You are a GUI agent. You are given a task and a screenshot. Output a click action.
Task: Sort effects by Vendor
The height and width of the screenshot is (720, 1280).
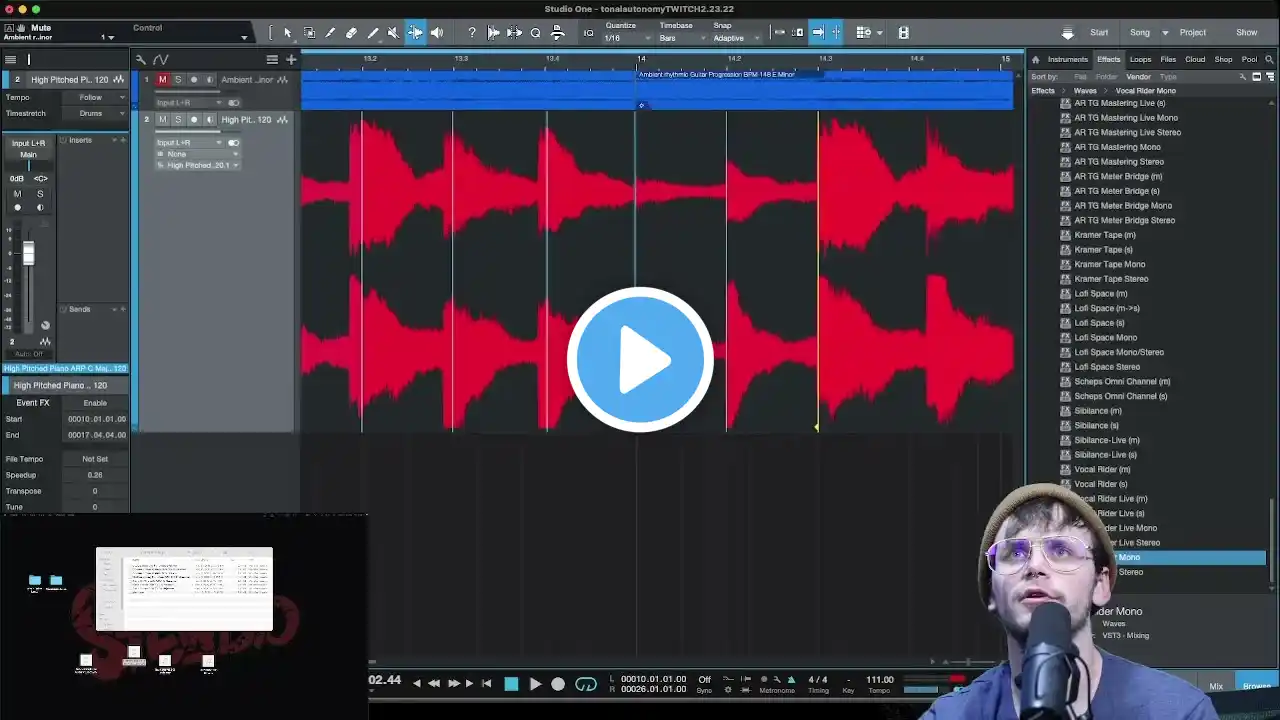pos(1138,77)
